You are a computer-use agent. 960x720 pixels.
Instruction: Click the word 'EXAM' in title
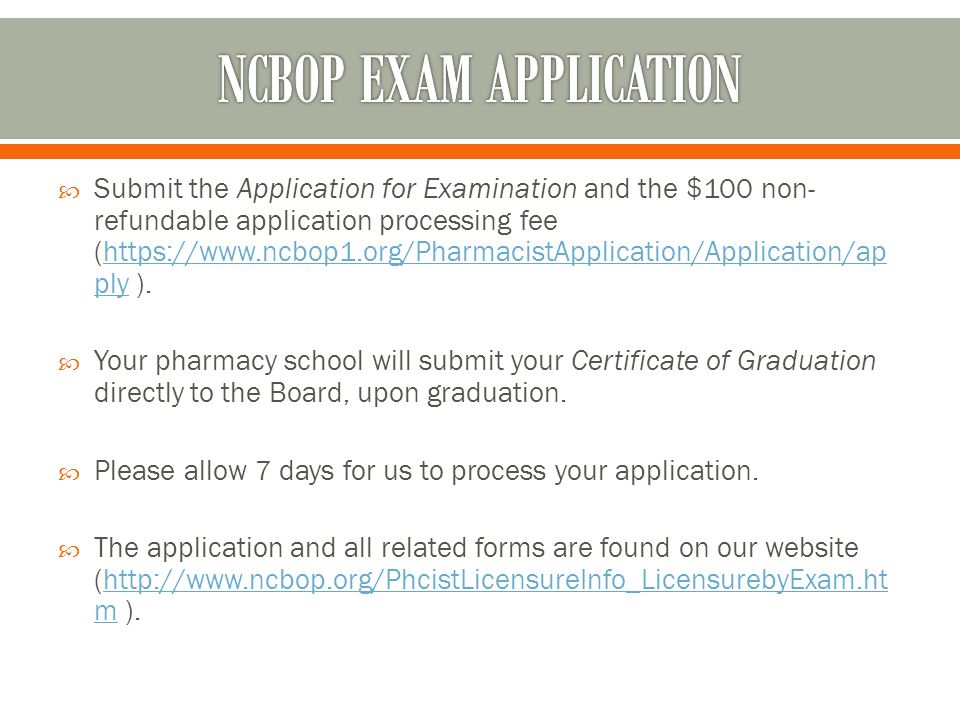click(x=416, y=78)
